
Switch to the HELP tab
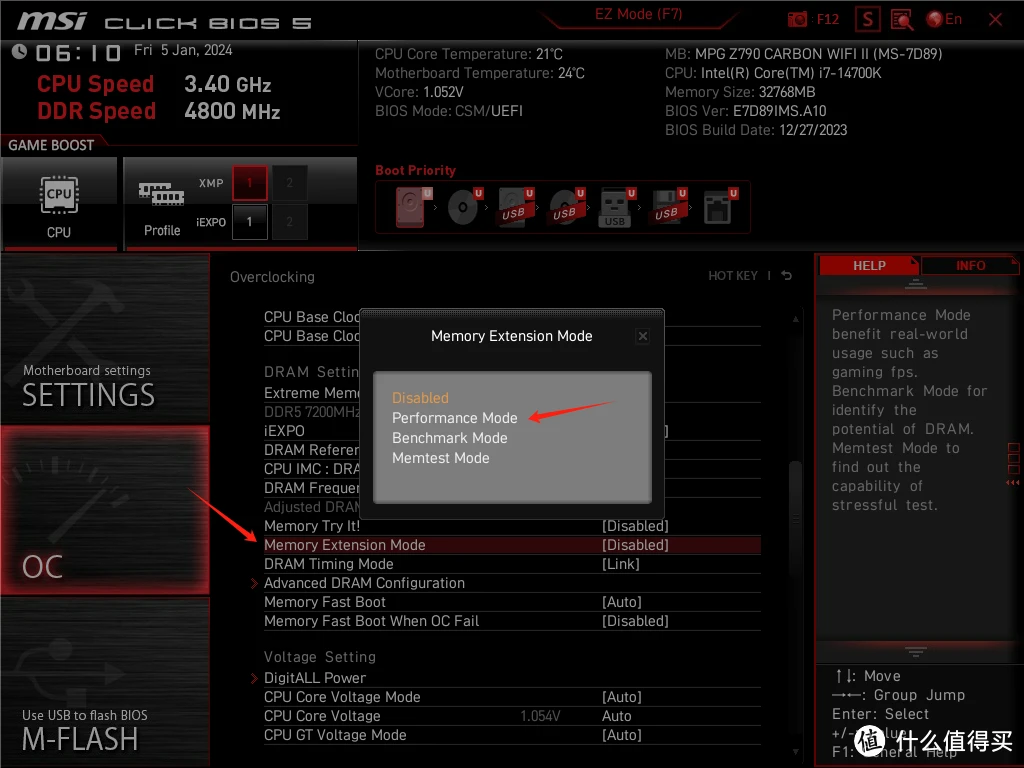[869, 266]
